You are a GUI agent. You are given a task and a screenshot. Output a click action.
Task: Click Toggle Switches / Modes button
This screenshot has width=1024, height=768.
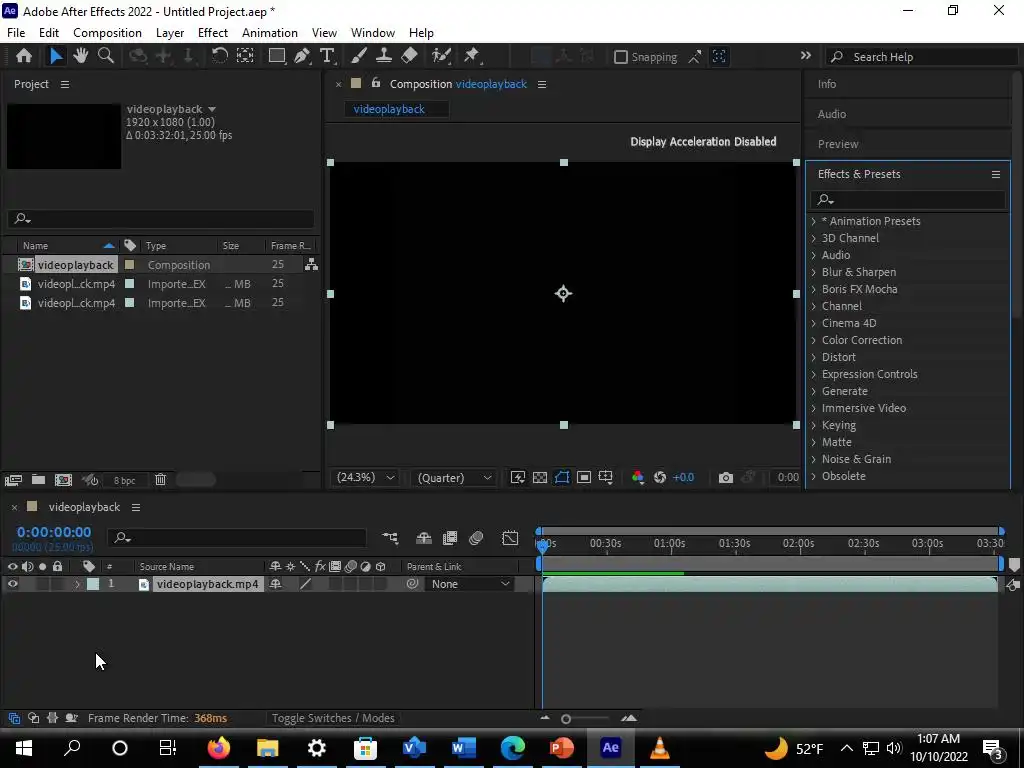(x=333, y=718)
